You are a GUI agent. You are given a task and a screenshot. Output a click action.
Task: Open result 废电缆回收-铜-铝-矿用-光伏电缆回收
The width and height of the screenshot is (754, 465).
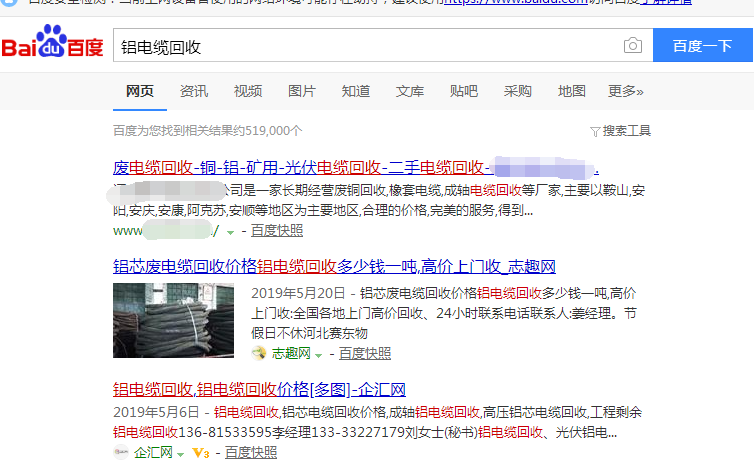355,168
